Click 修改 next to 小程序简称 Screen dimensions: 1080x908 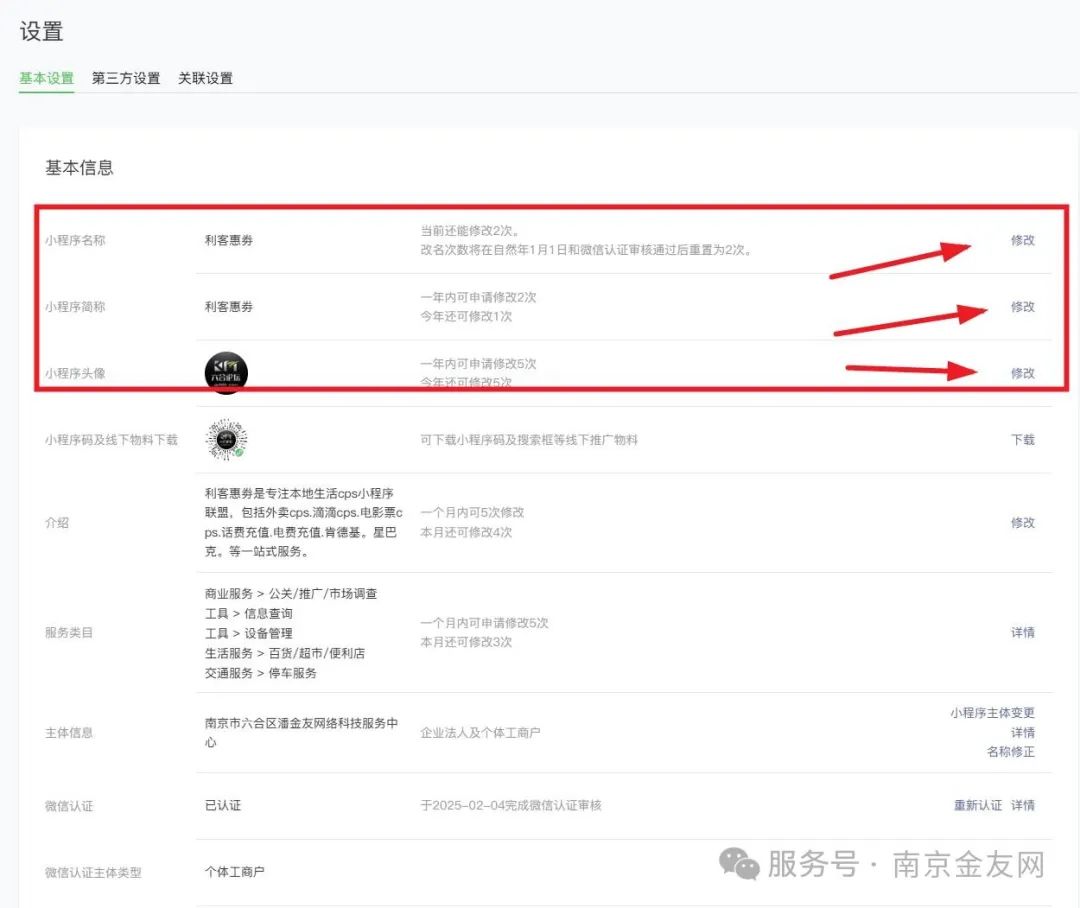[x=1022, y=307]
